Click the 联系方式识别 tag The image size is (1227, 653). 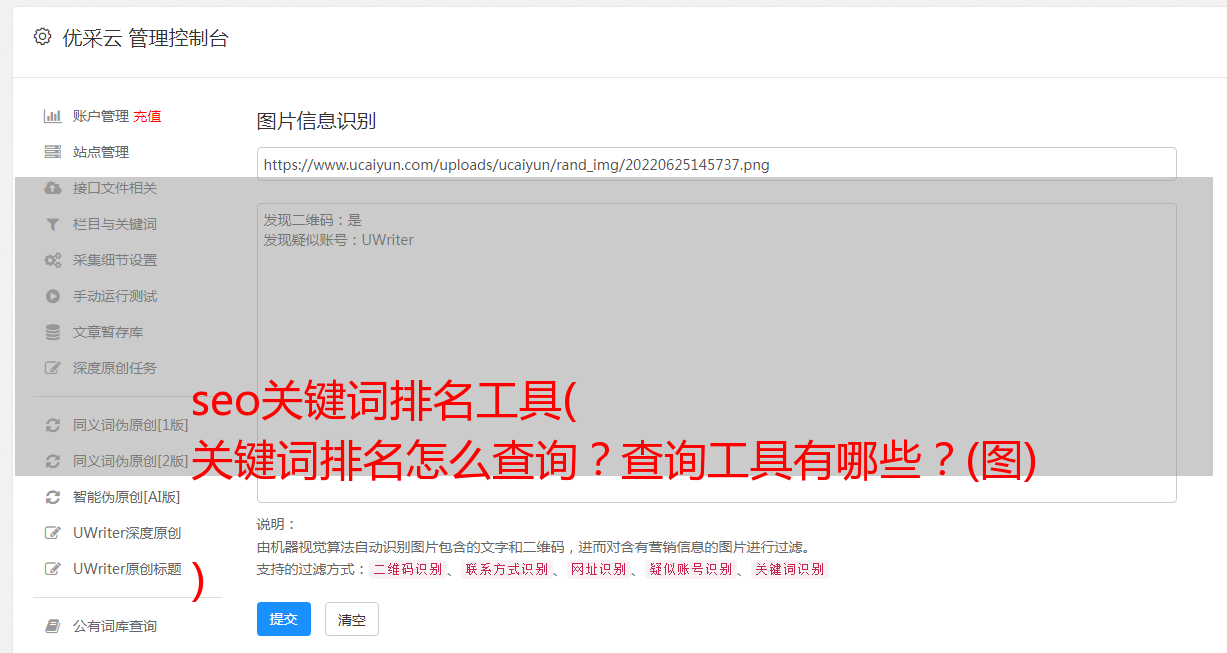point(506,569)
